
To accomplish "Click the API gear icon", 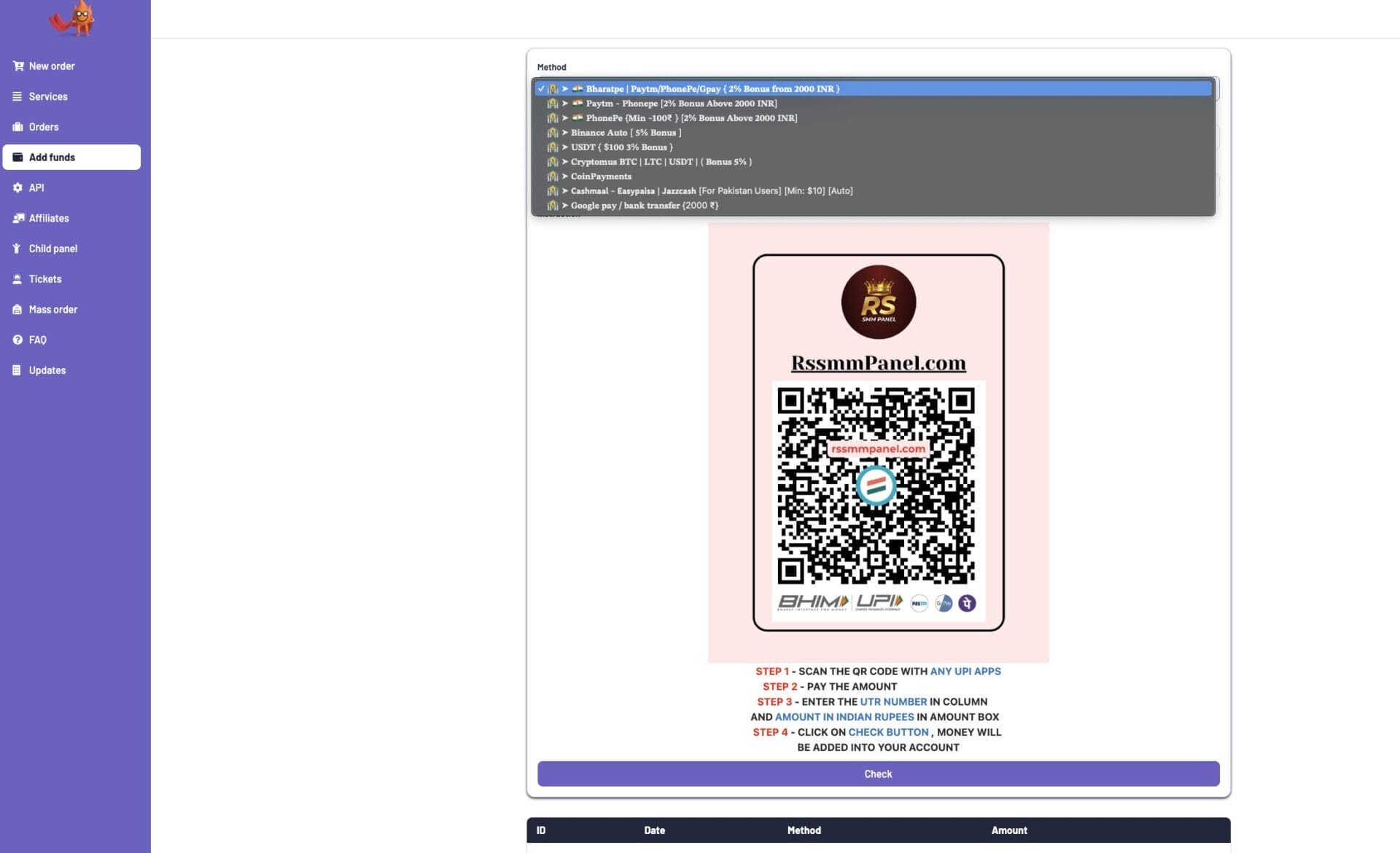I will (17, 187).
